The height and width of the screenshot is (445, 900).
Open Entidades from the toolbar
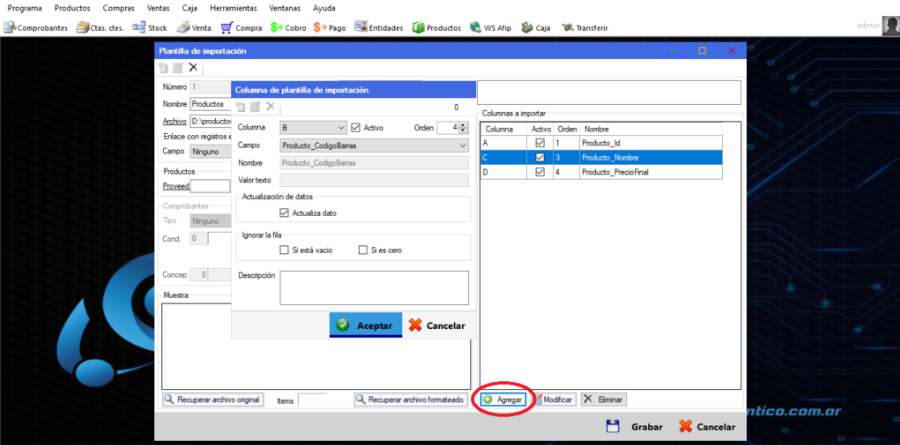tap(379, 28)
